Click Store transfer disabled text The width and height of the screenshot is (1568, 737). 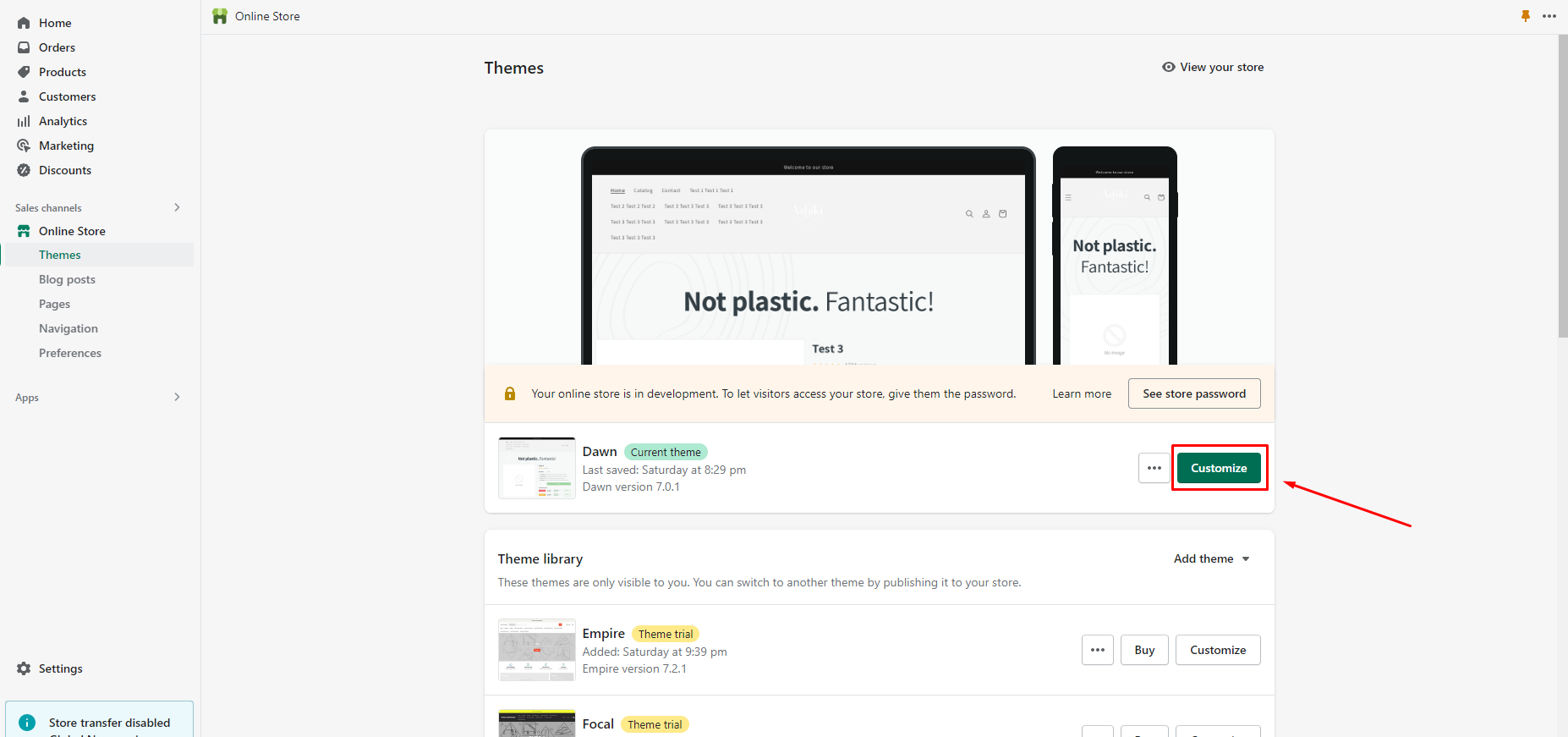(109, 723)
